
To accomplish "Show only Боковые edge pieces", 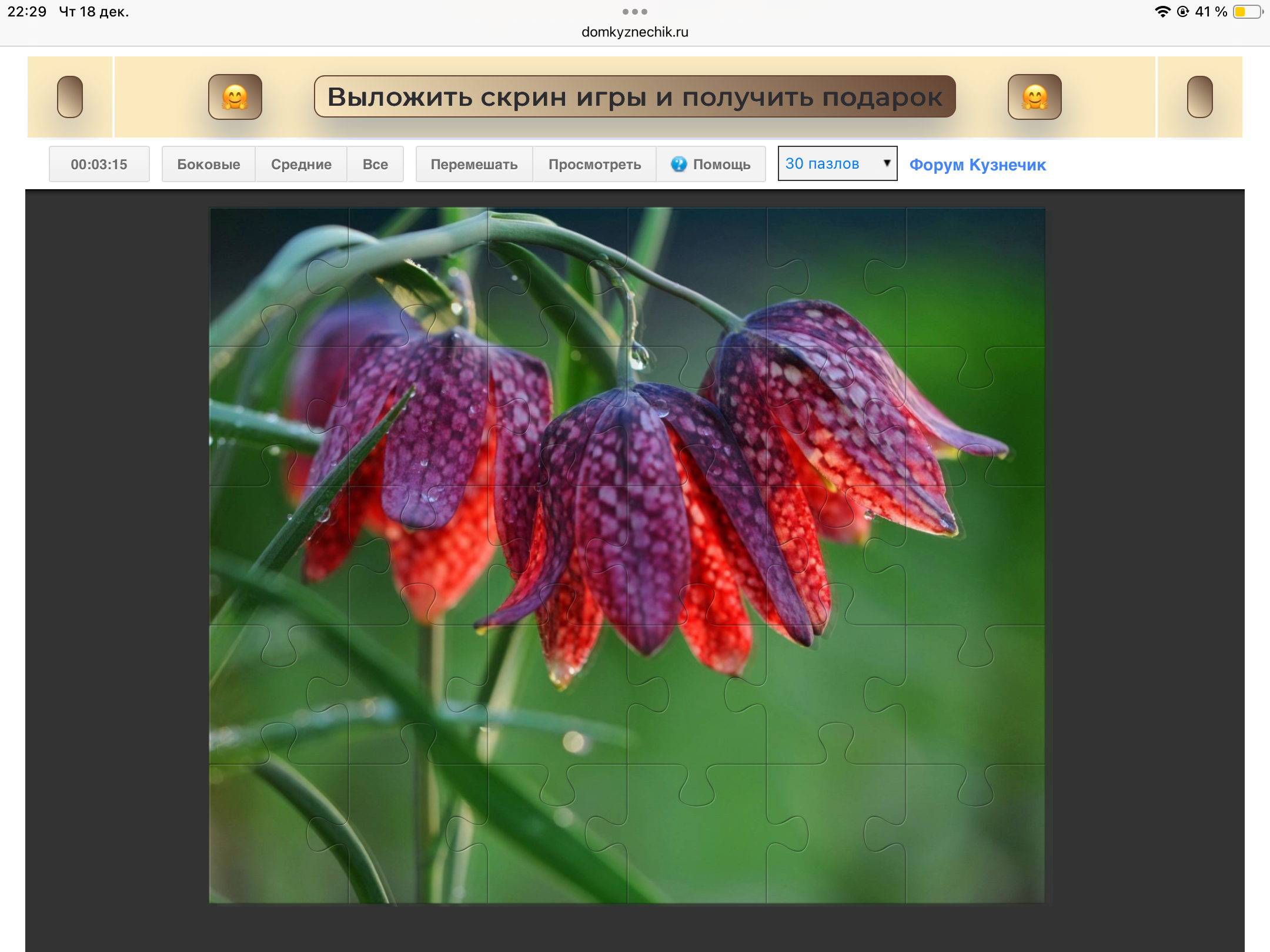I will (x=208, y=165).
